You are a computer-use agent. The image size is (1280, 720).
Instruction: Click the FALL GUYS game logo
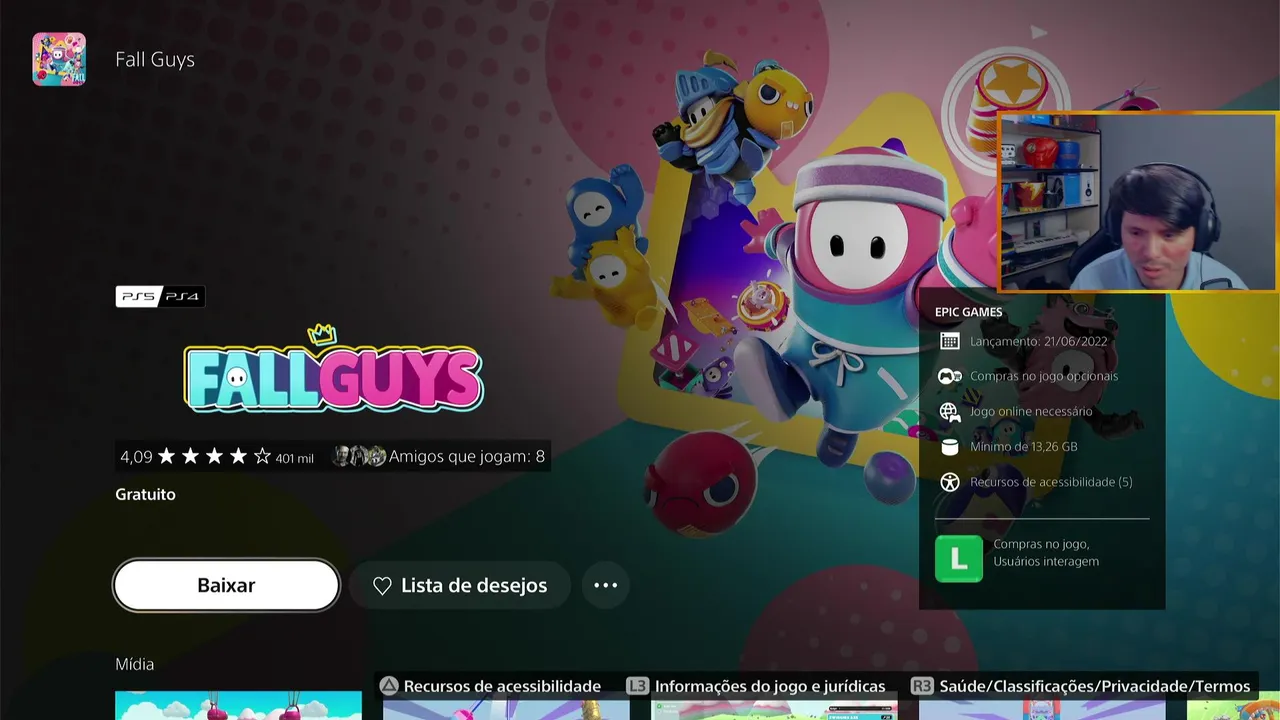333,368
